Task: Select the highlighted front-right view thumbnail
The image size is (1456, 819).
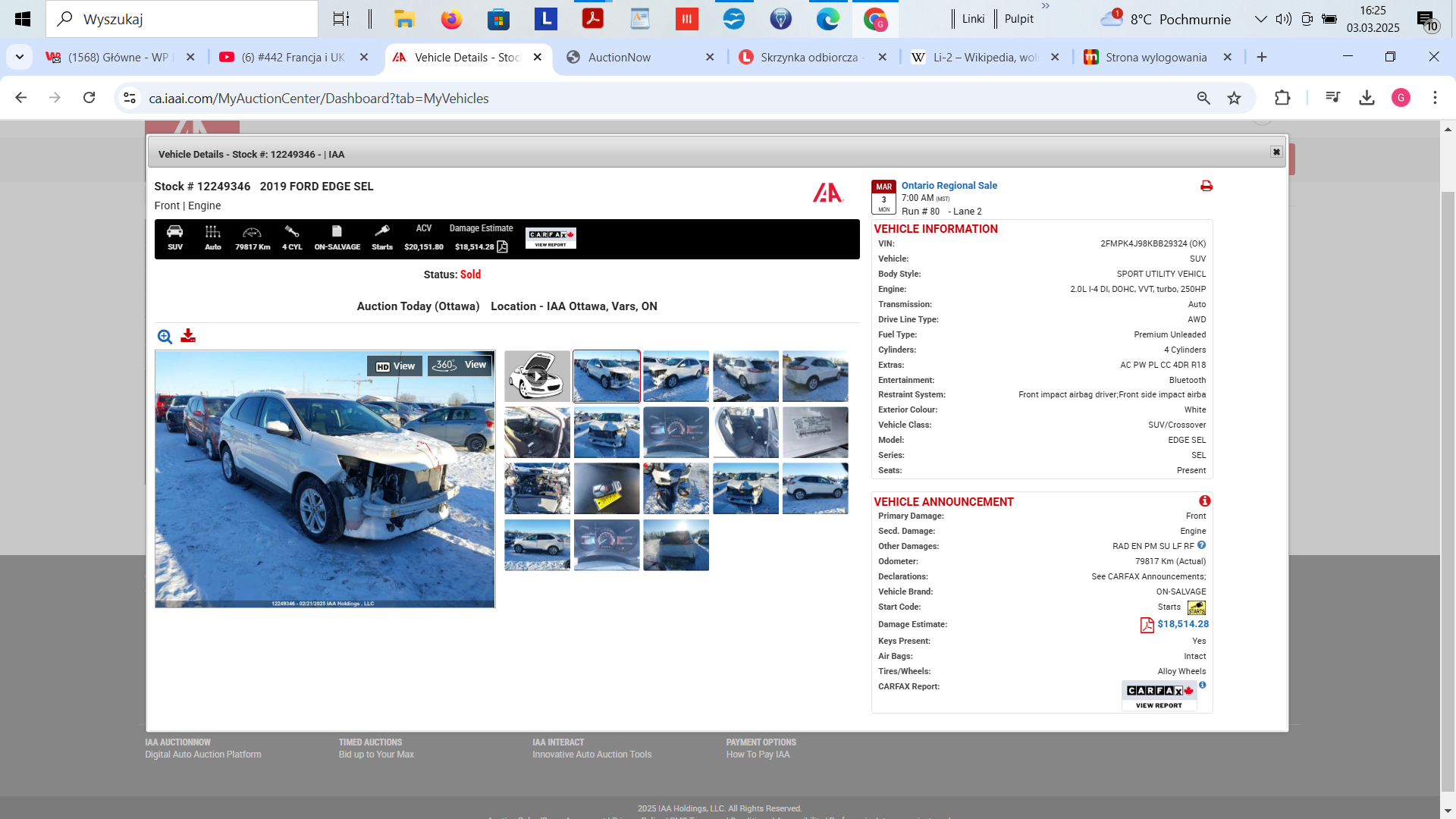Action: [x=607, y=376]
